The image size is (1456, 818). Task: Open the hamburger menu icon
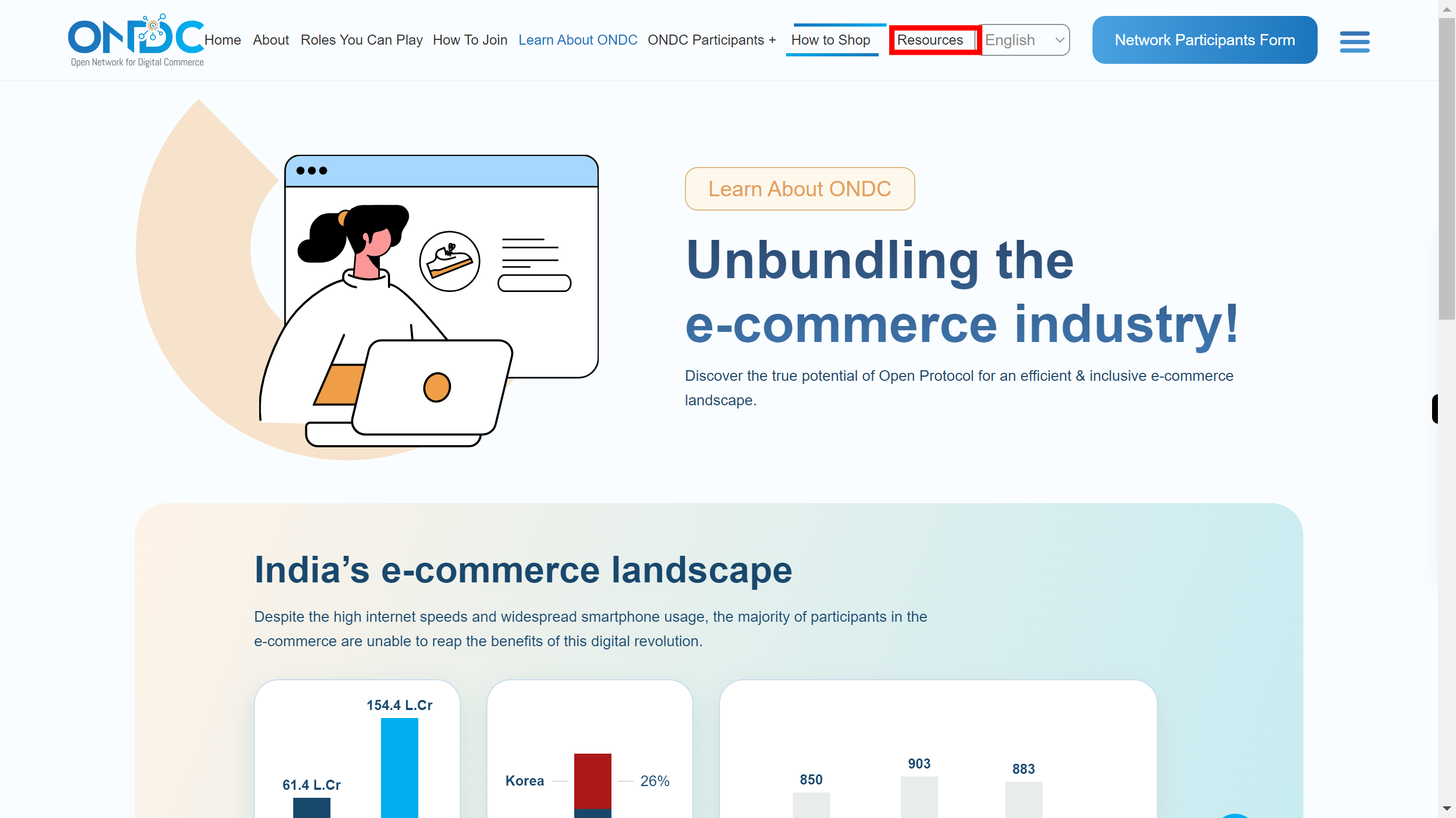tap(1356, 40)
